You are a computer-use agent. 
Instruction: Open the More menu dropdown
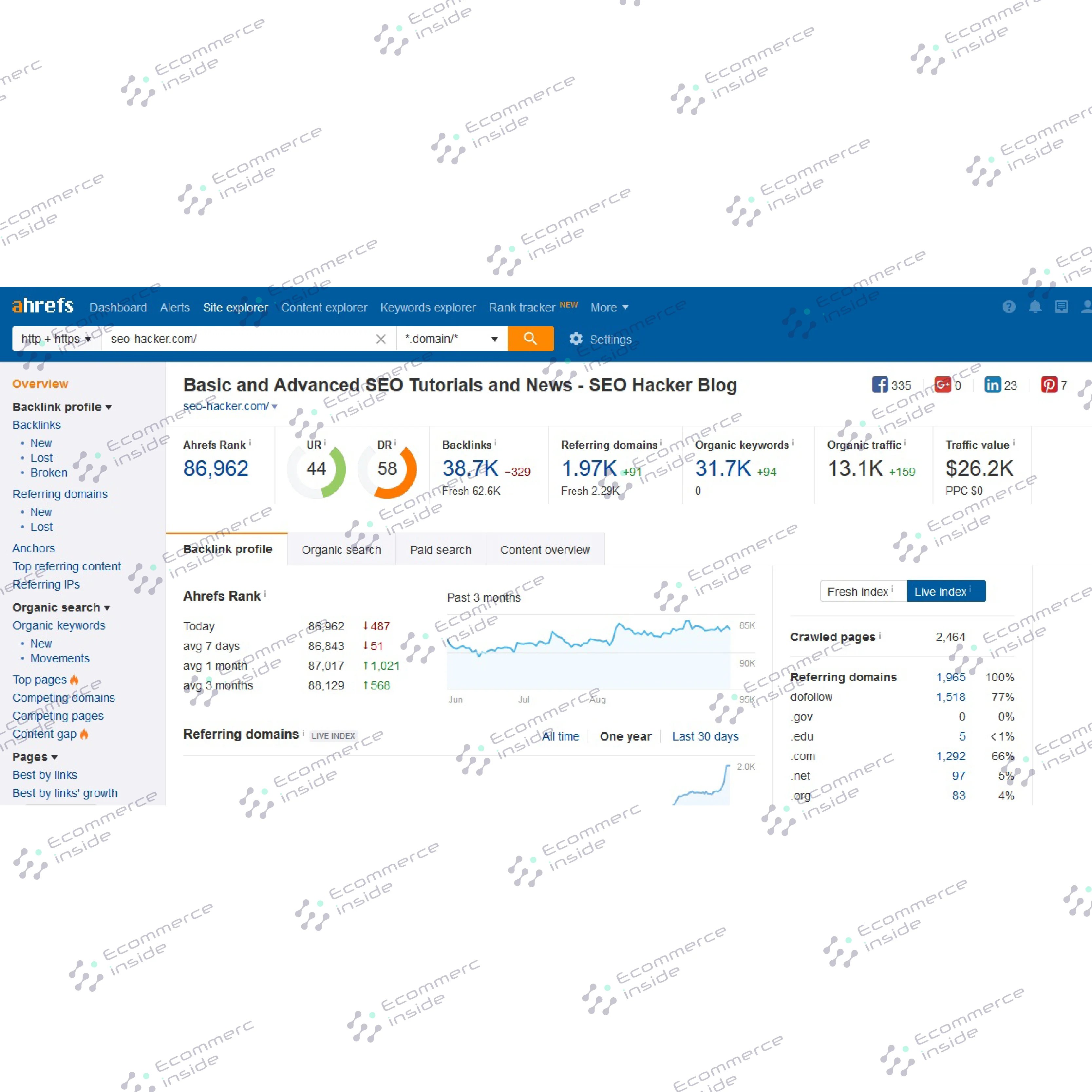(x=609, y=308)
